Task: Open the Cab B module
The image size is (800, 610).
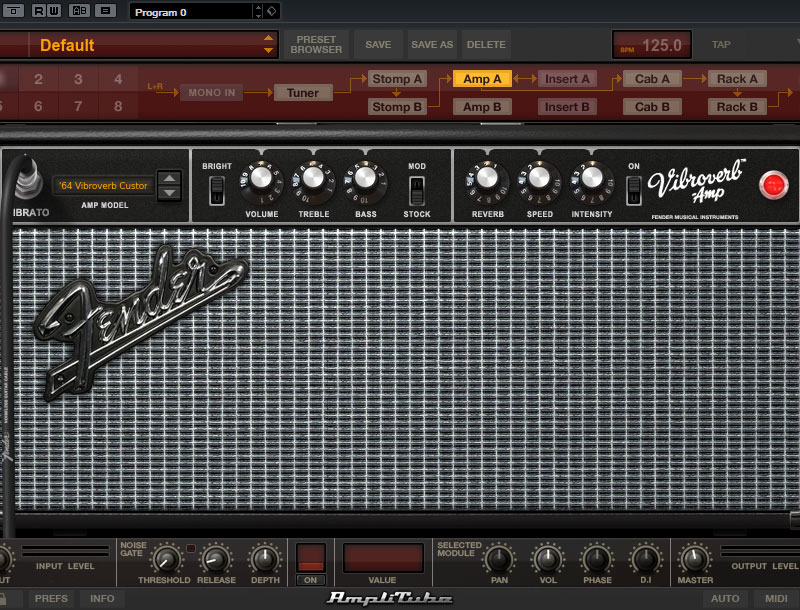Action: coord(652,107)
